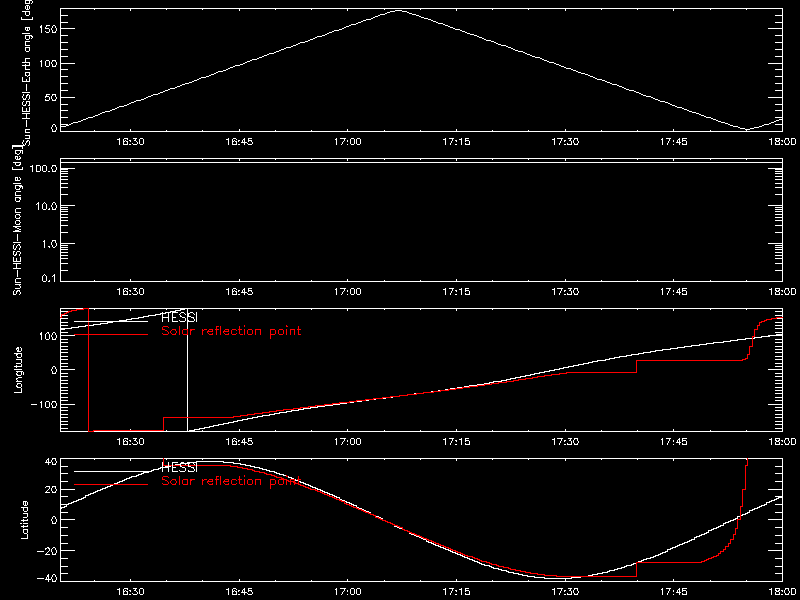The height and width of the screenshot is (600, 800).
Task: Click the -40 tick label on Latitude plot
Action: 45,578
